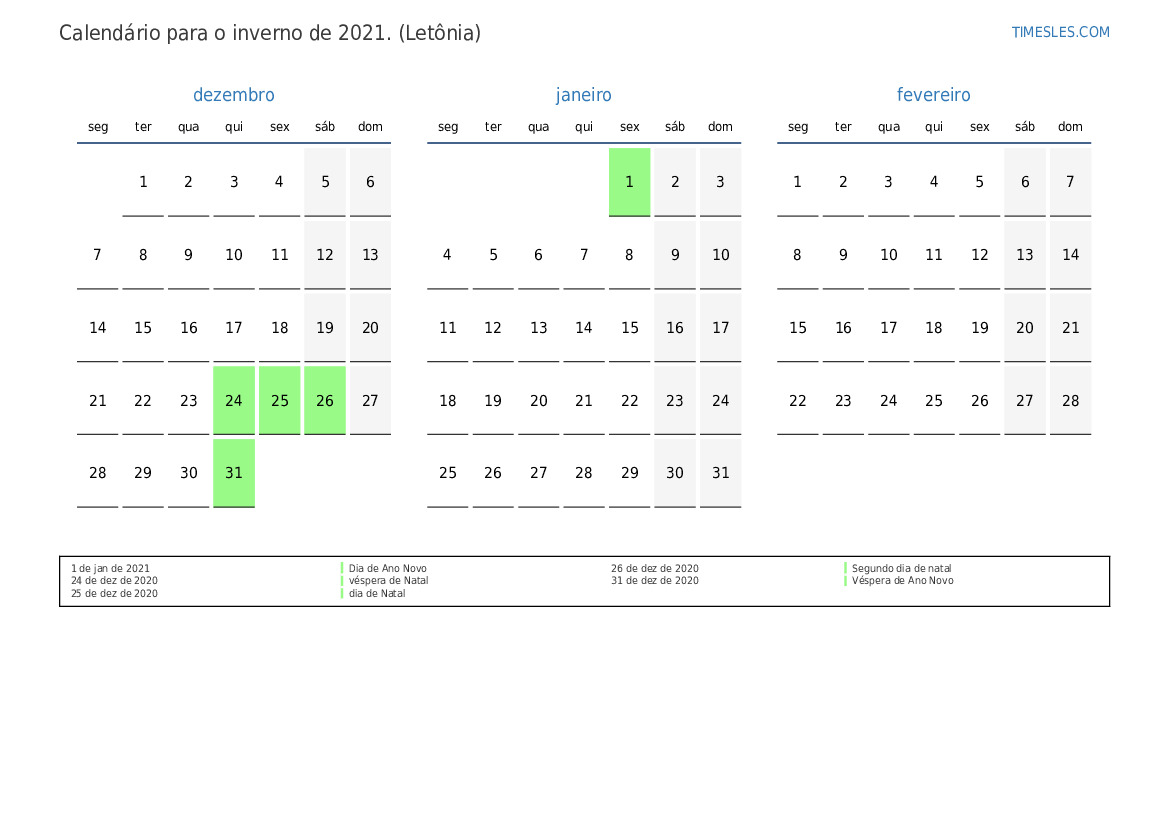Select legend entry véspera de Natal
Viewport: 1169px width, 827px height.
click(388, 581)
